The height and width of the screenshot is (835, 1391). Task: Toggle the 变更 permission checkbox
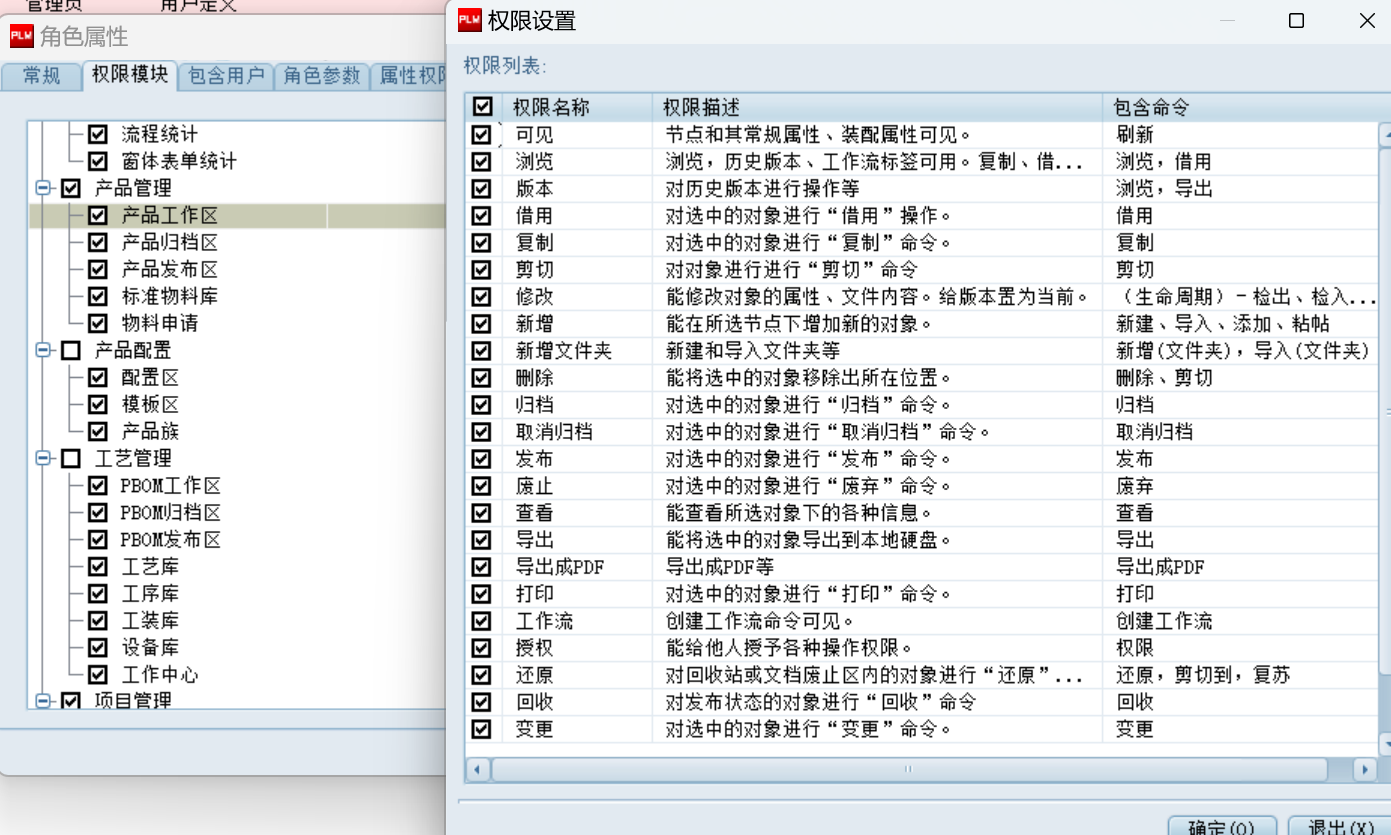coord(482,728)
